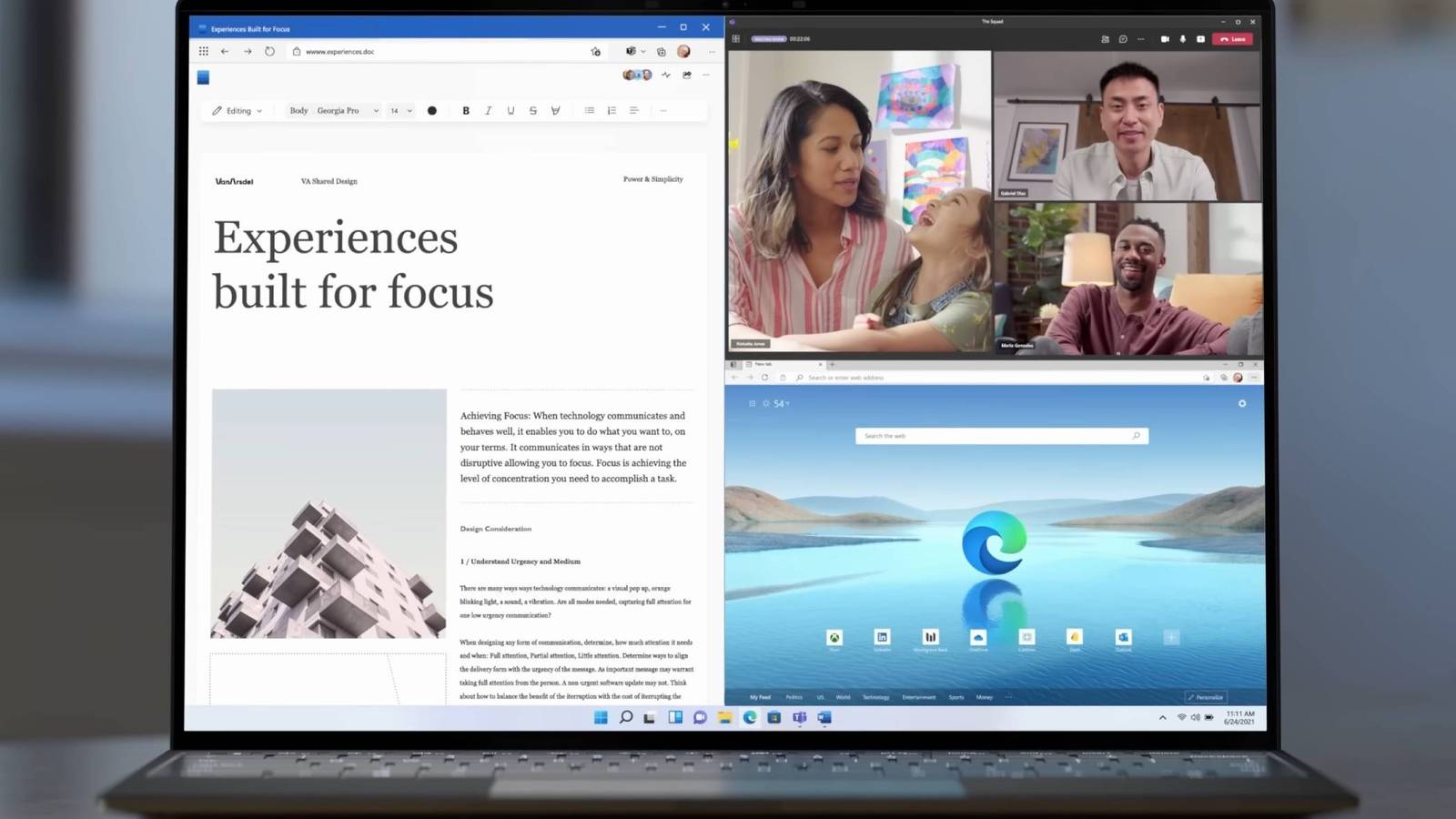Open the font color picker in Word
Viewport: 1456px width, 819px height.
pyautogui.click(x=432, y=110)
